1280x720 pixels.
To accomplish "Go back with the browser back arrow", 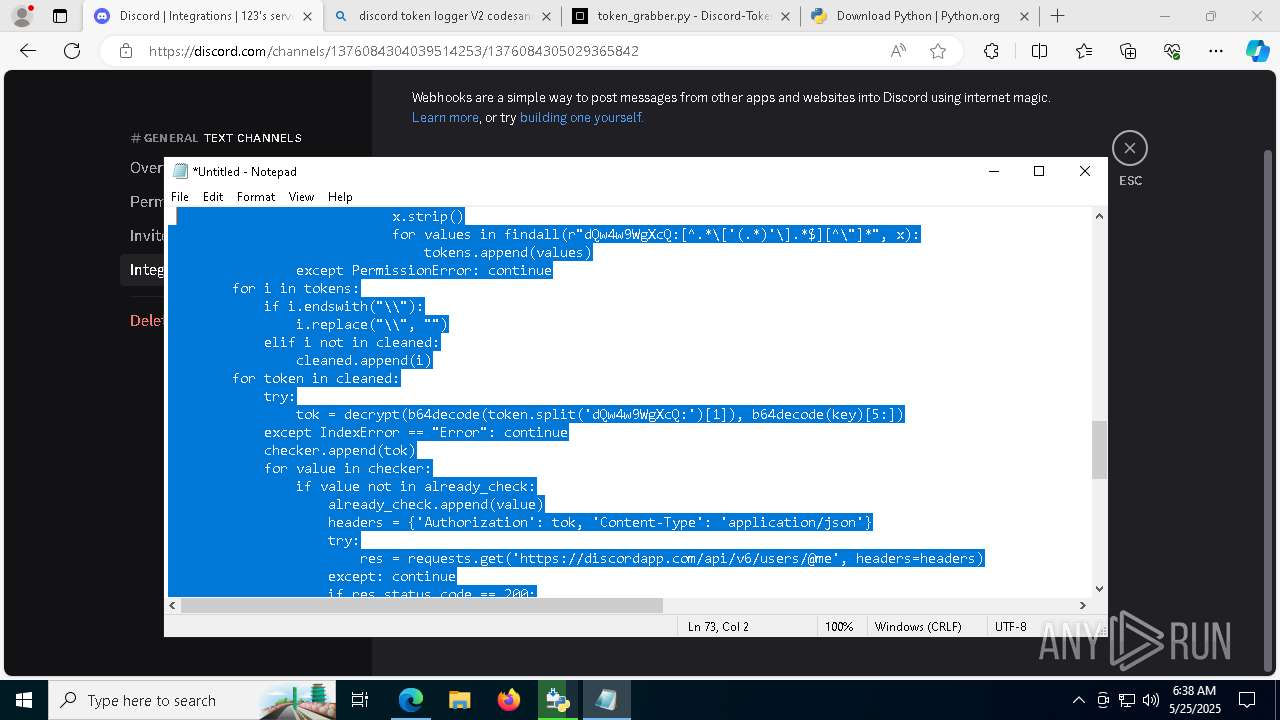I will [x=28, y=51].
